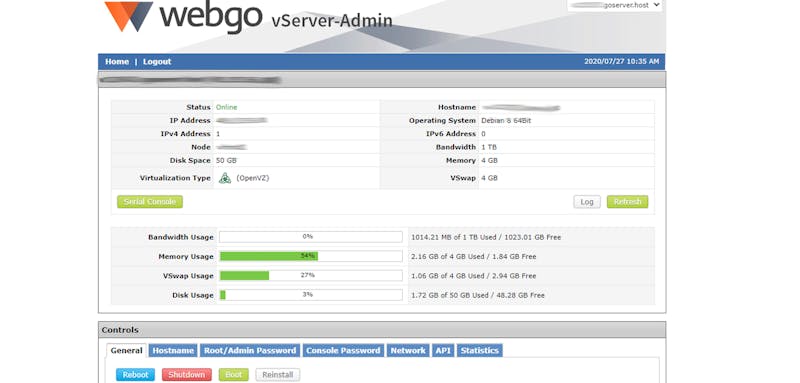Click the webgo logo icon
Screen dimensions: 800x383
[129, 16]
